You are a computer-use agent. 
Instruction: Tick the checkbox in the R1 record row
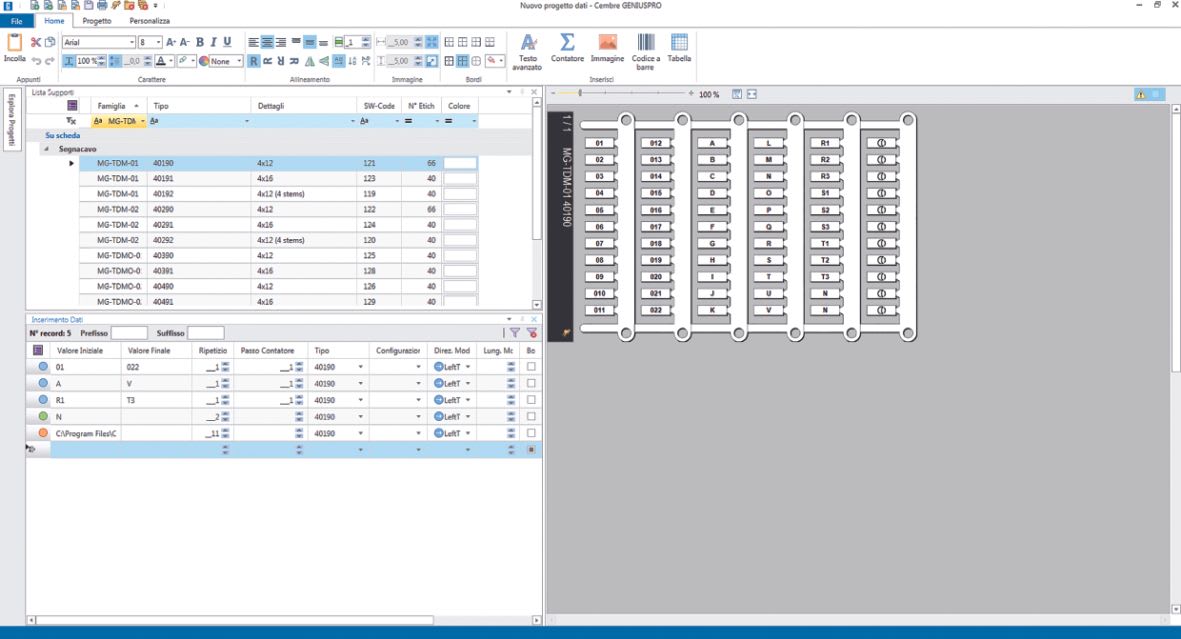(531, 400)
